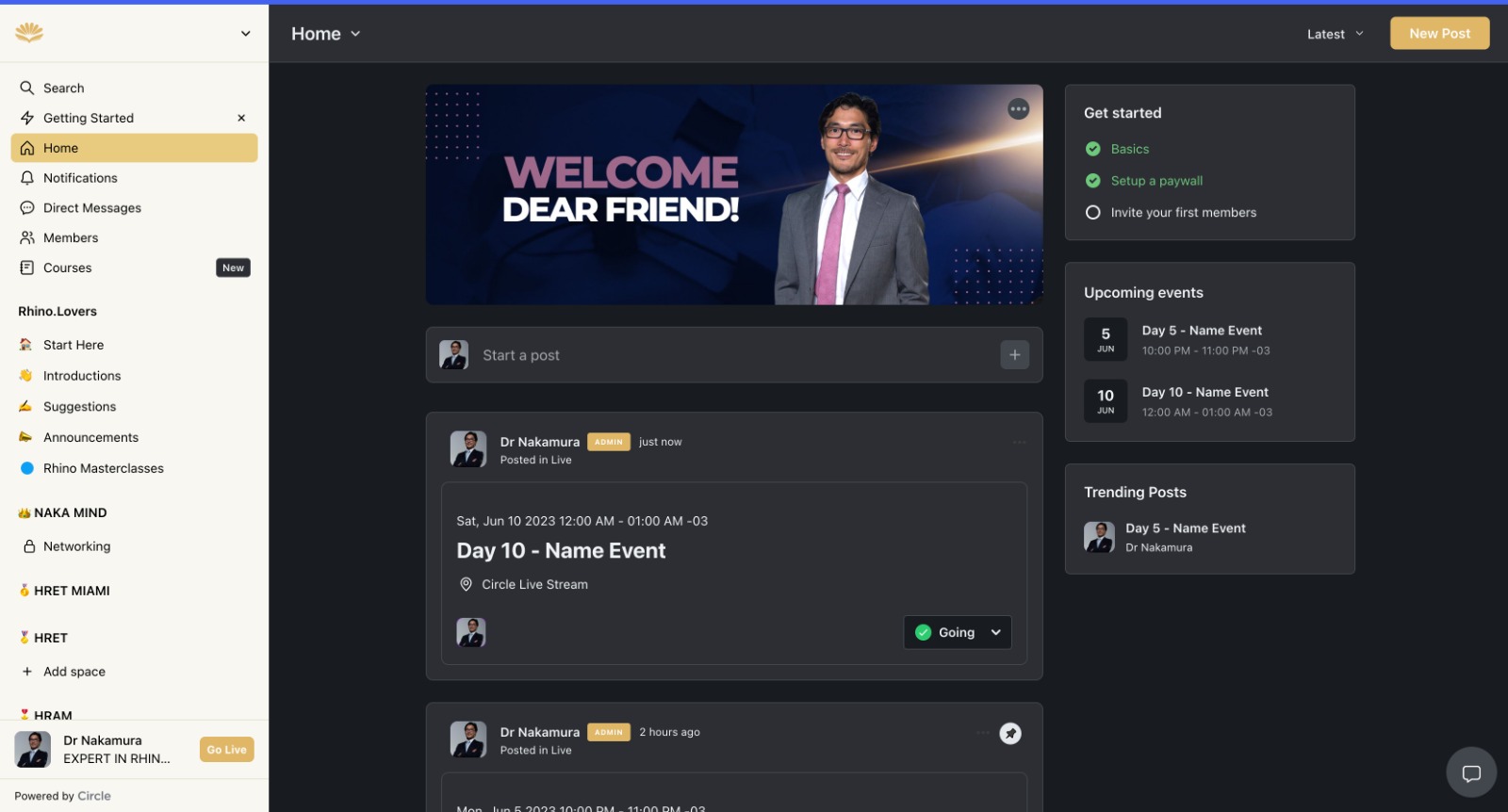The height and width of the screenshot is (812, 1508).
Task: Click the Go Live button
Action: (x=227, y=750)
